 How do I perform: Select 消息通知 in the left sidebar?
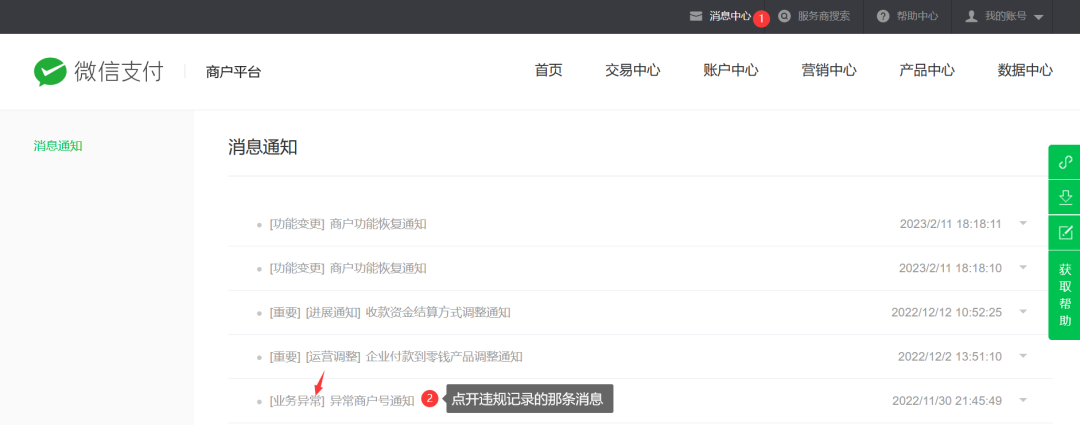click(58, 146)
